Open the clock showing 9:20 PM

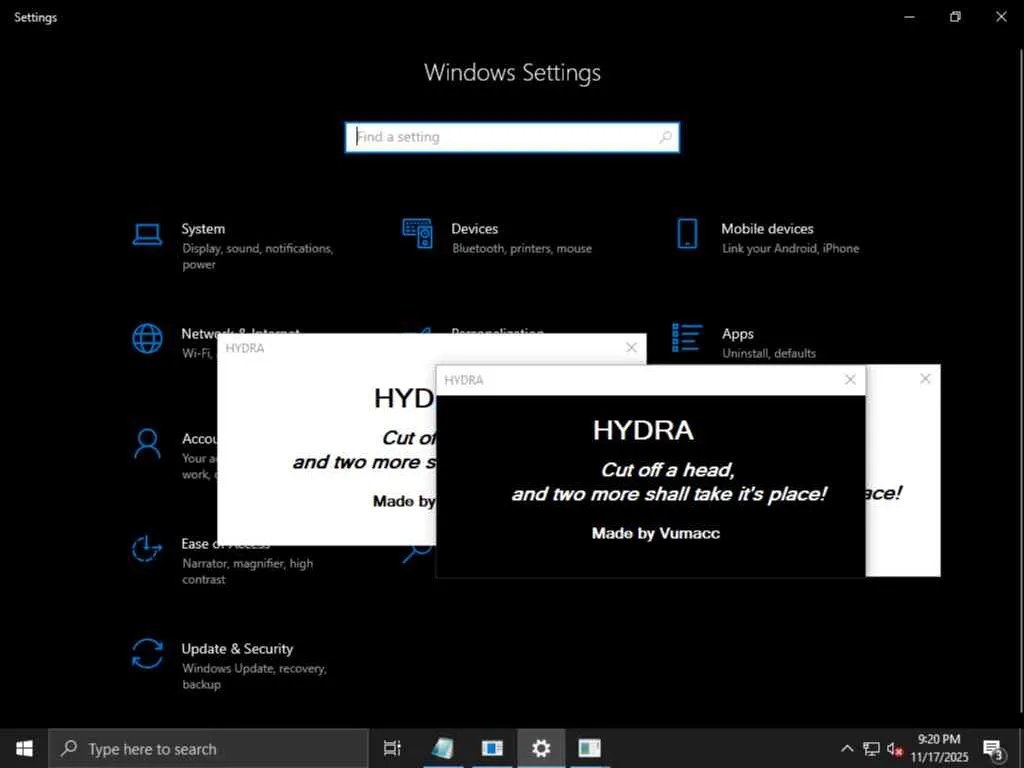coord(939,748)
